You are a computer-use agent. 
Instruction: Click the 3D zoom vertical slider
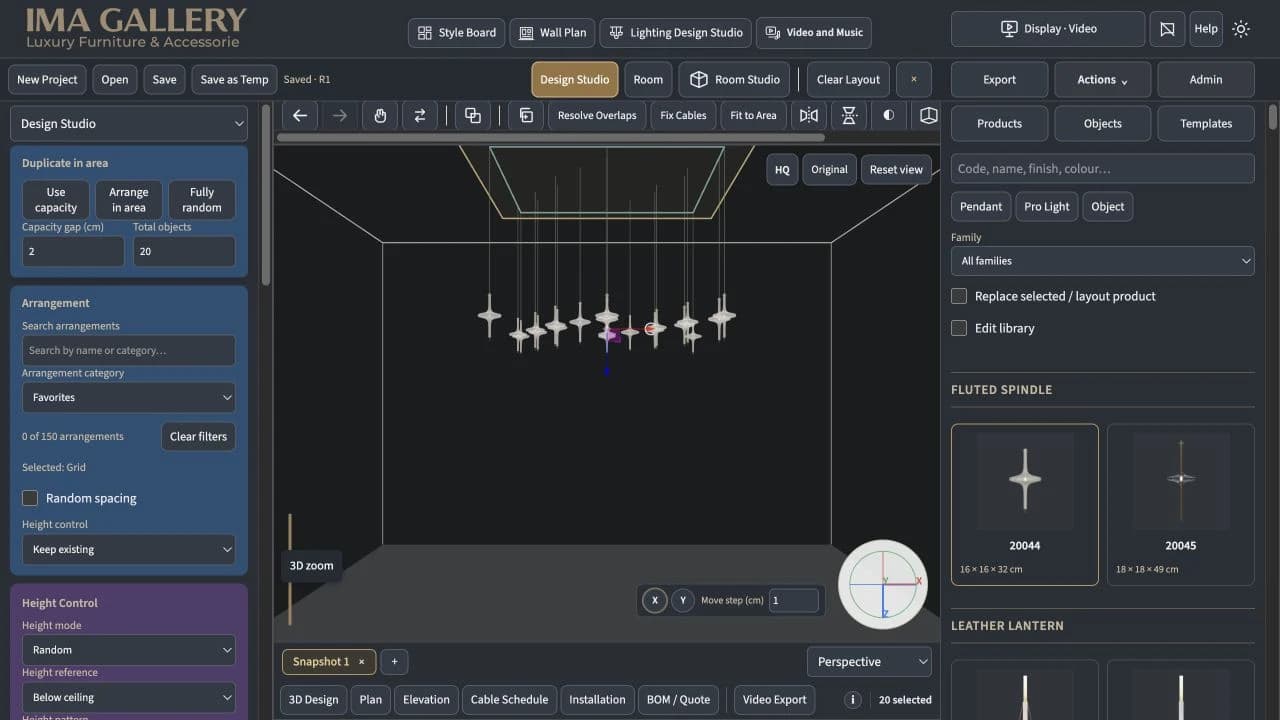[290, 570]
